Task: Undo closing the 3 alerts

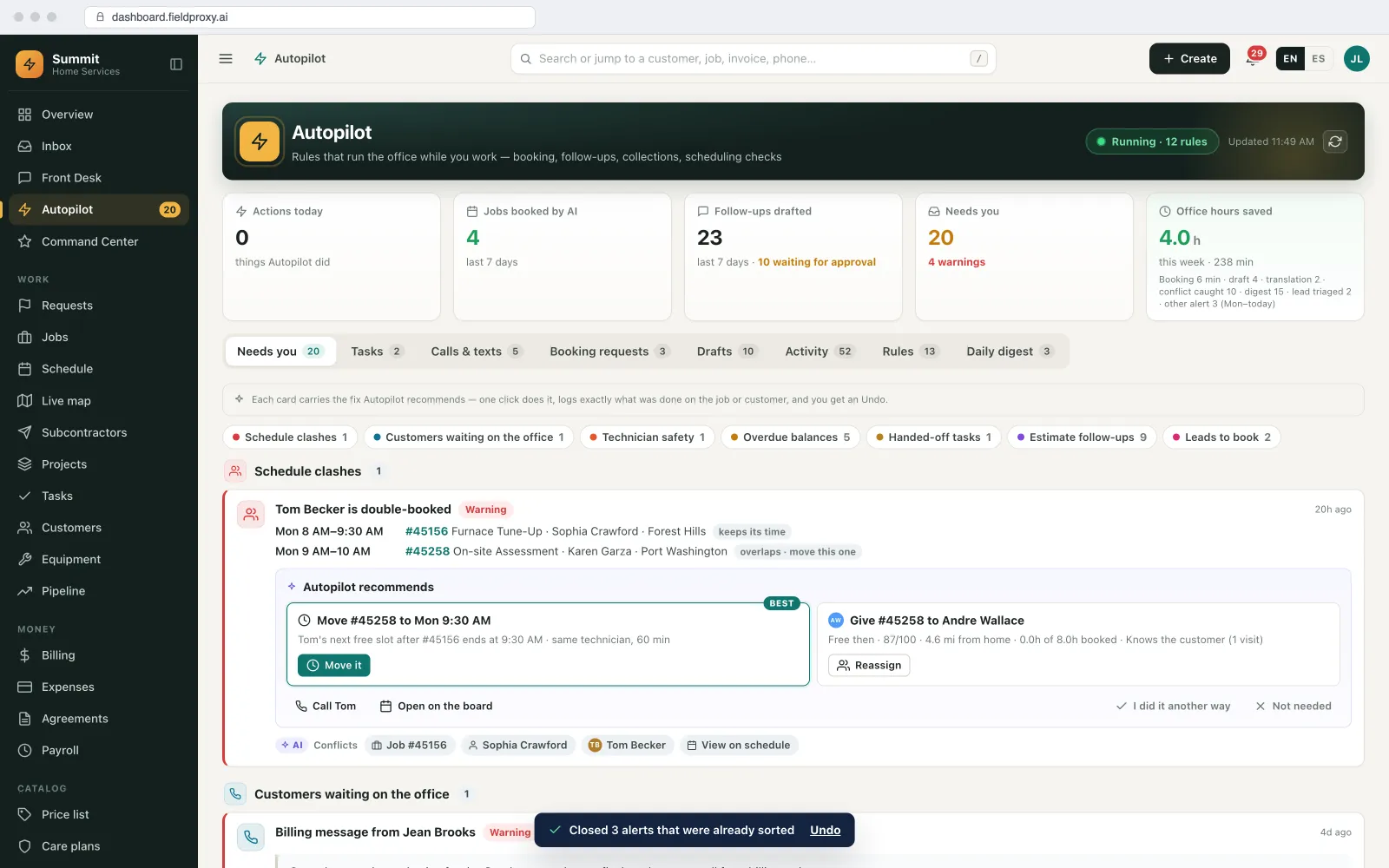Action: (825, 831)
